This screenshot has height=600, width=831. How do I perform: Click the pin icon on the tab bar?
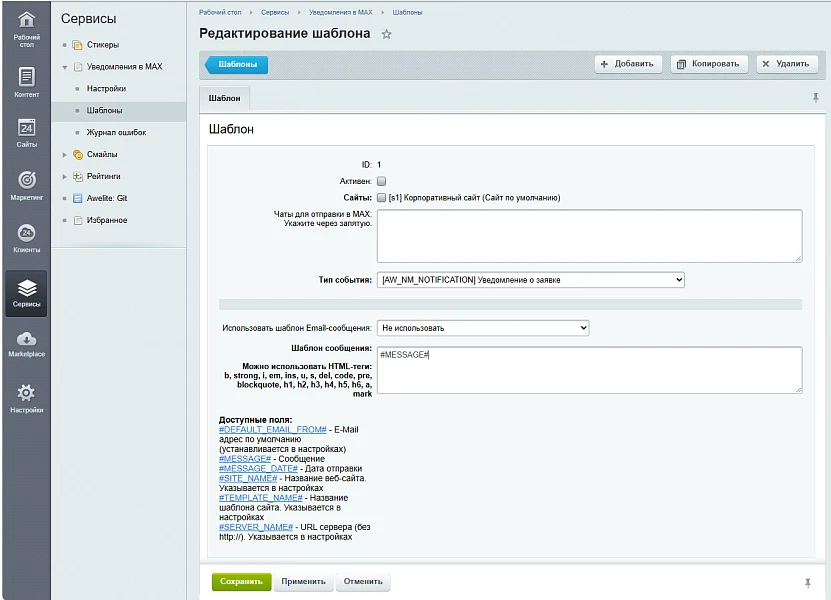click(816, 98)
